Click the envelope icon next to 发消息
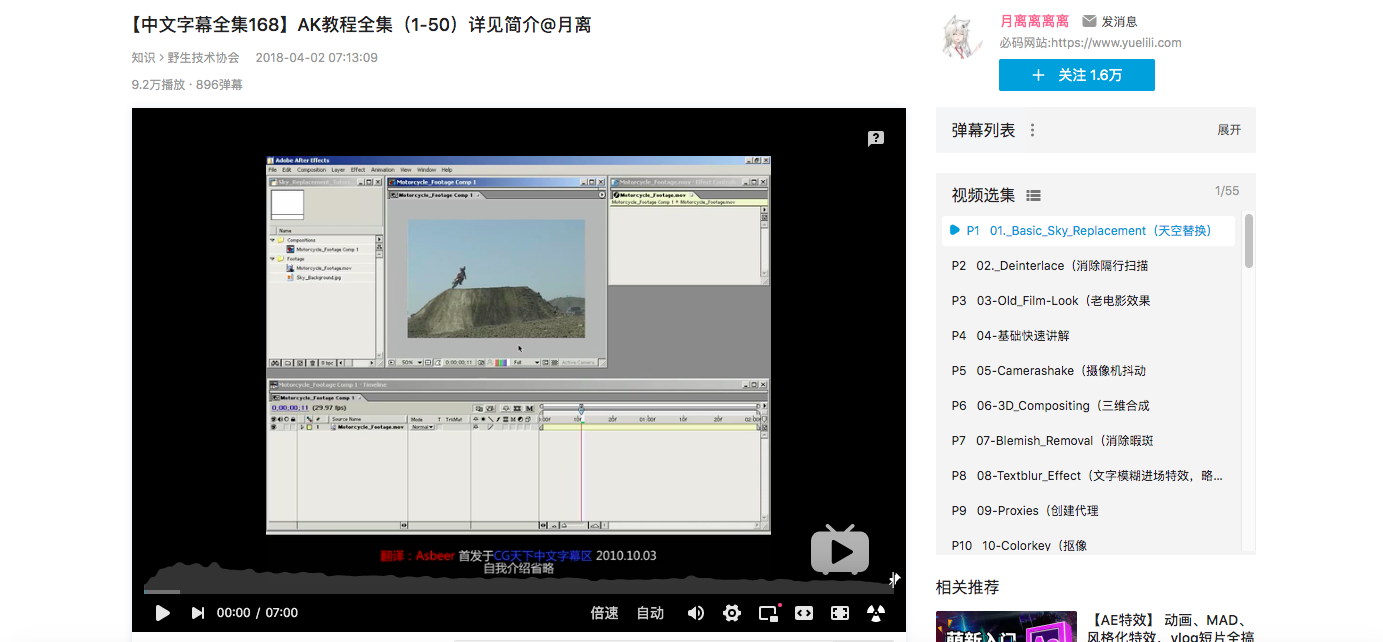1383x642 pixels. 1089,21
